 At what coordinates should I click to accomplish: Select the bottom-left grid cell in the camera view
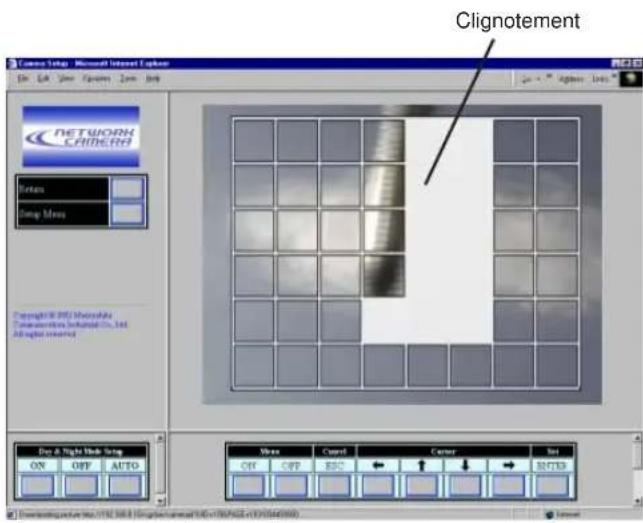point(254,366)
